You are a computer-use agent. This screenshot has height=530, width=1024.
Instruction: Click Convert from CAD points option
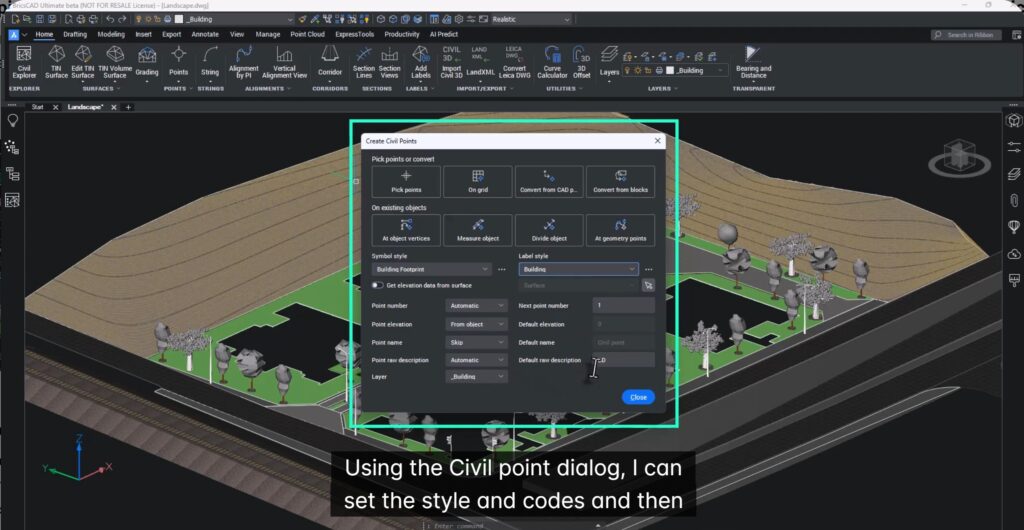coord(549,181)
